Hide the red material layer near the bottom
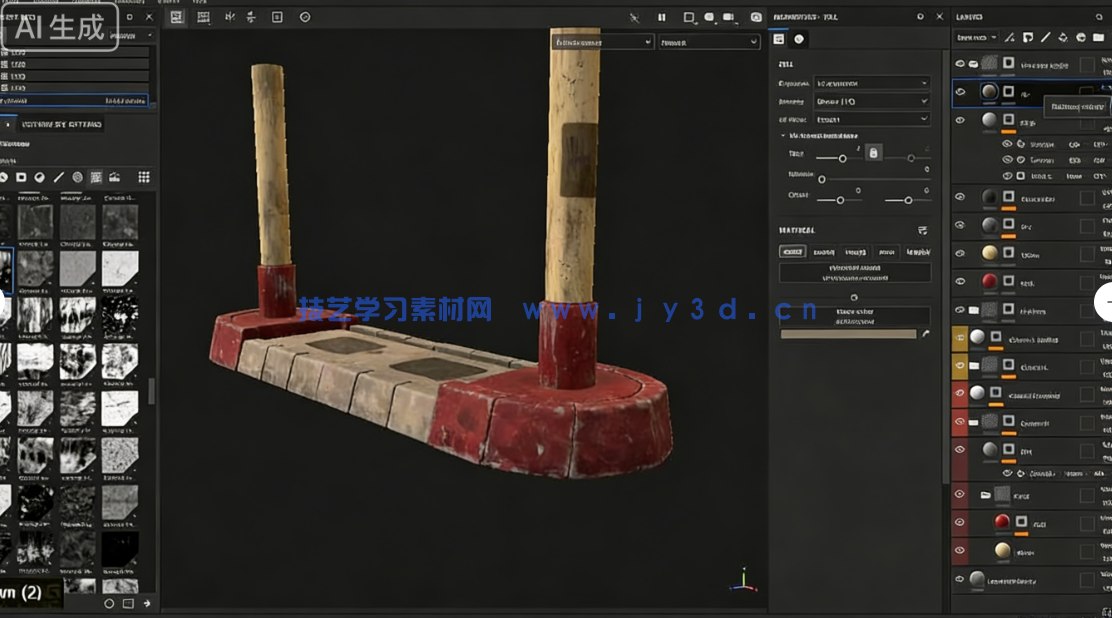1112x618 pixels. (x=959, y=520)
